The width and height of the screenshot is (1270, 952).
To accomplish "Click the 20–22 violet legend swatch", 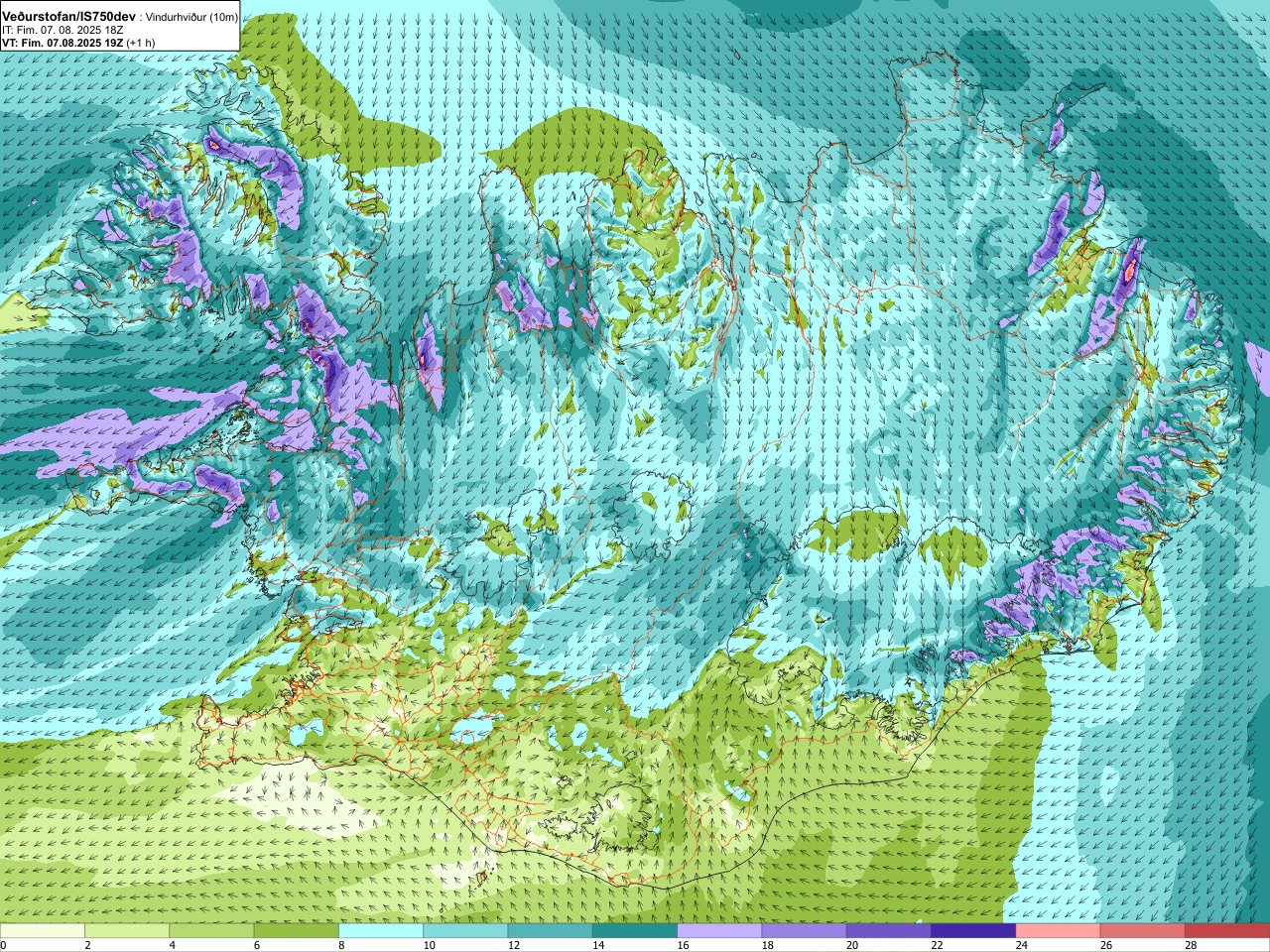I will pyautogui.click(x=889, y=931).
